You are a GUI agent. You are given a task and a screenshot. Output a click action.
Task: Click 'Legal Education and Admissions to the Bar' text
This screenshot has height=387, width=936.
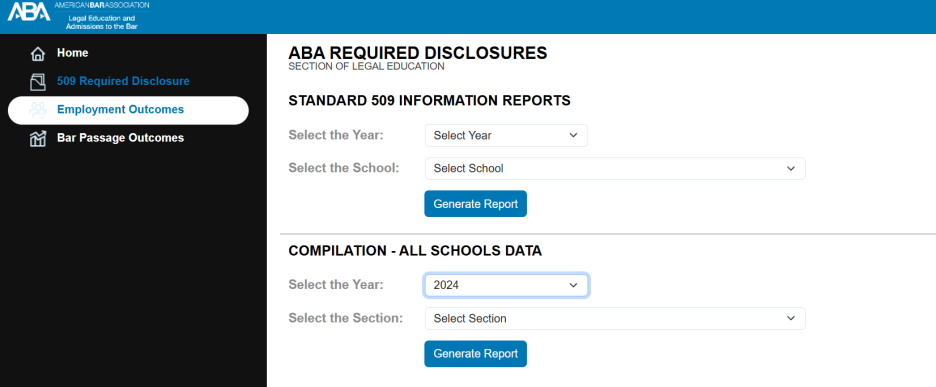(x=101, y=23)
